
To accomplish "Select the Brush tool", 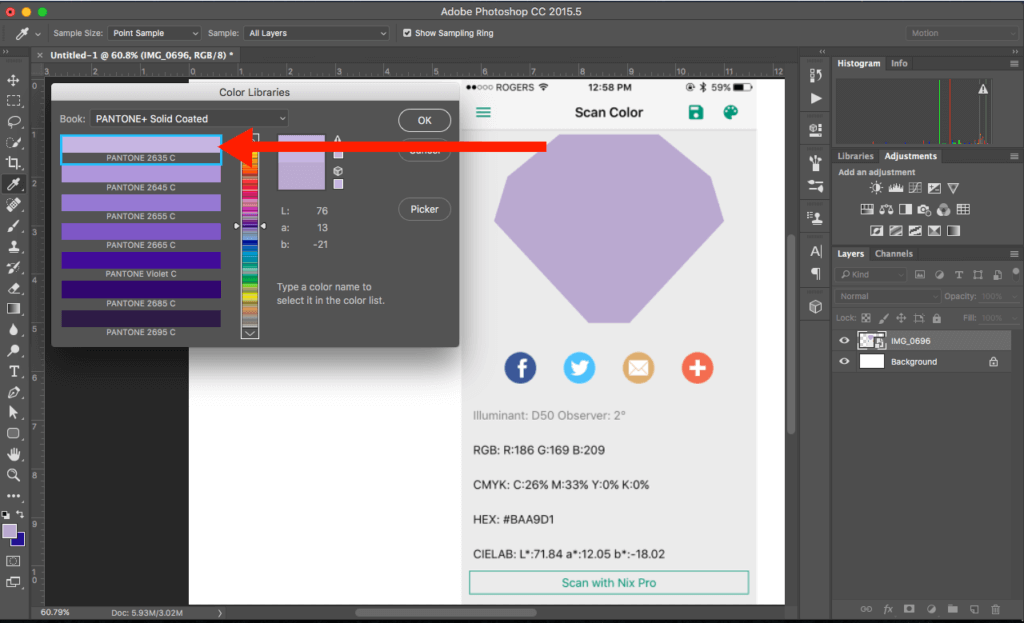I will coord(13,226).
